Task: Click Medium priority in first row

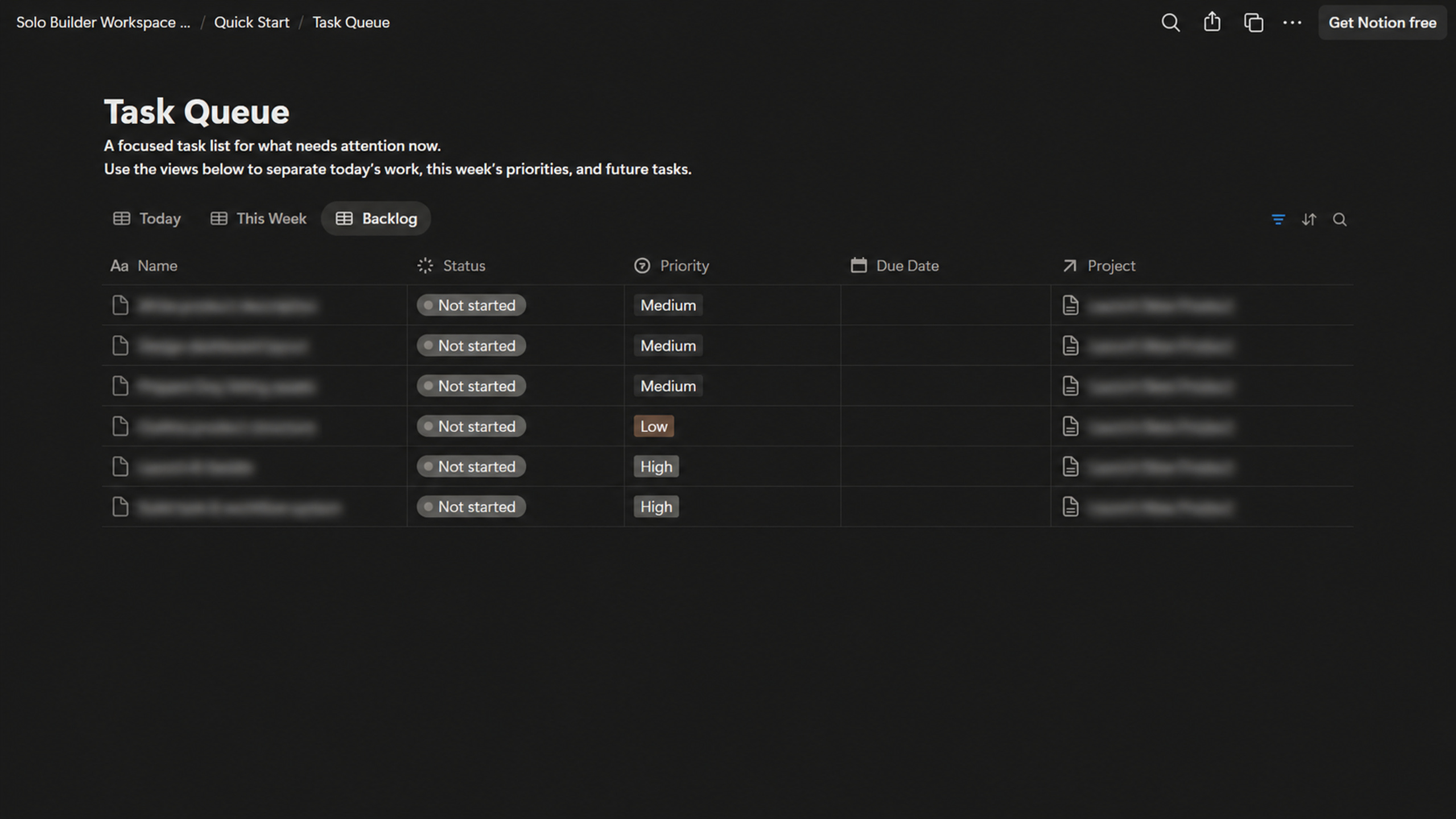Action: point(668,305)
